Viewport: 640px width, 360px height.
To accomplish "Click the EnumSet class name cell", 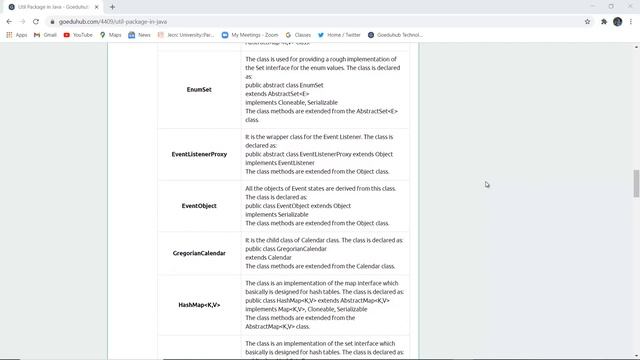I will click(199, 89).
